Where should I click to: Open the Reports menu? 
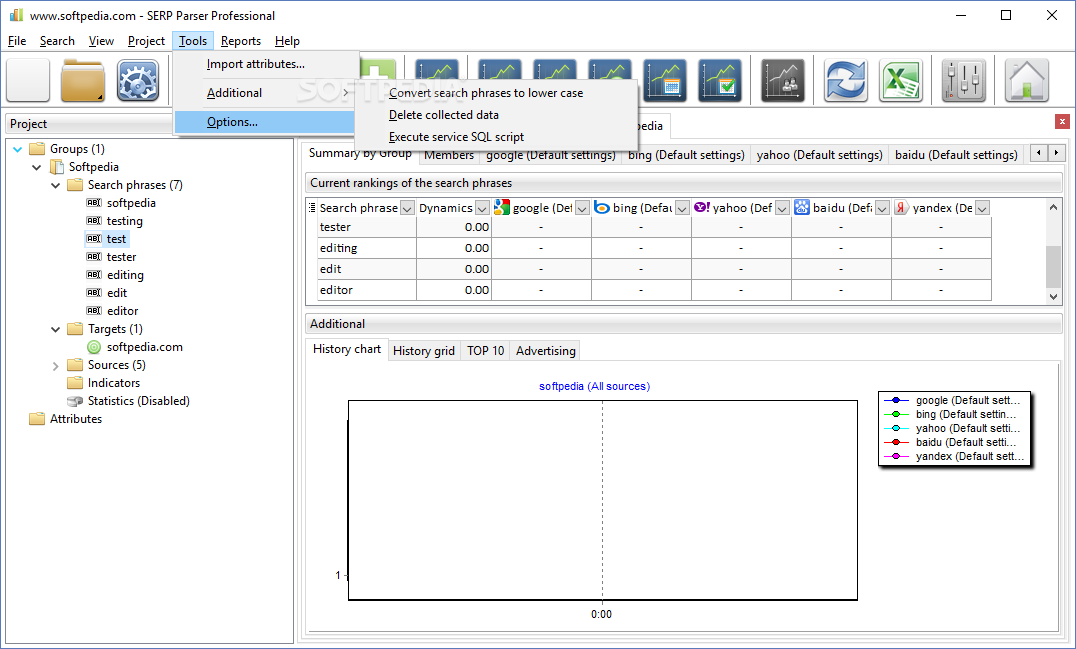(241, 41)
